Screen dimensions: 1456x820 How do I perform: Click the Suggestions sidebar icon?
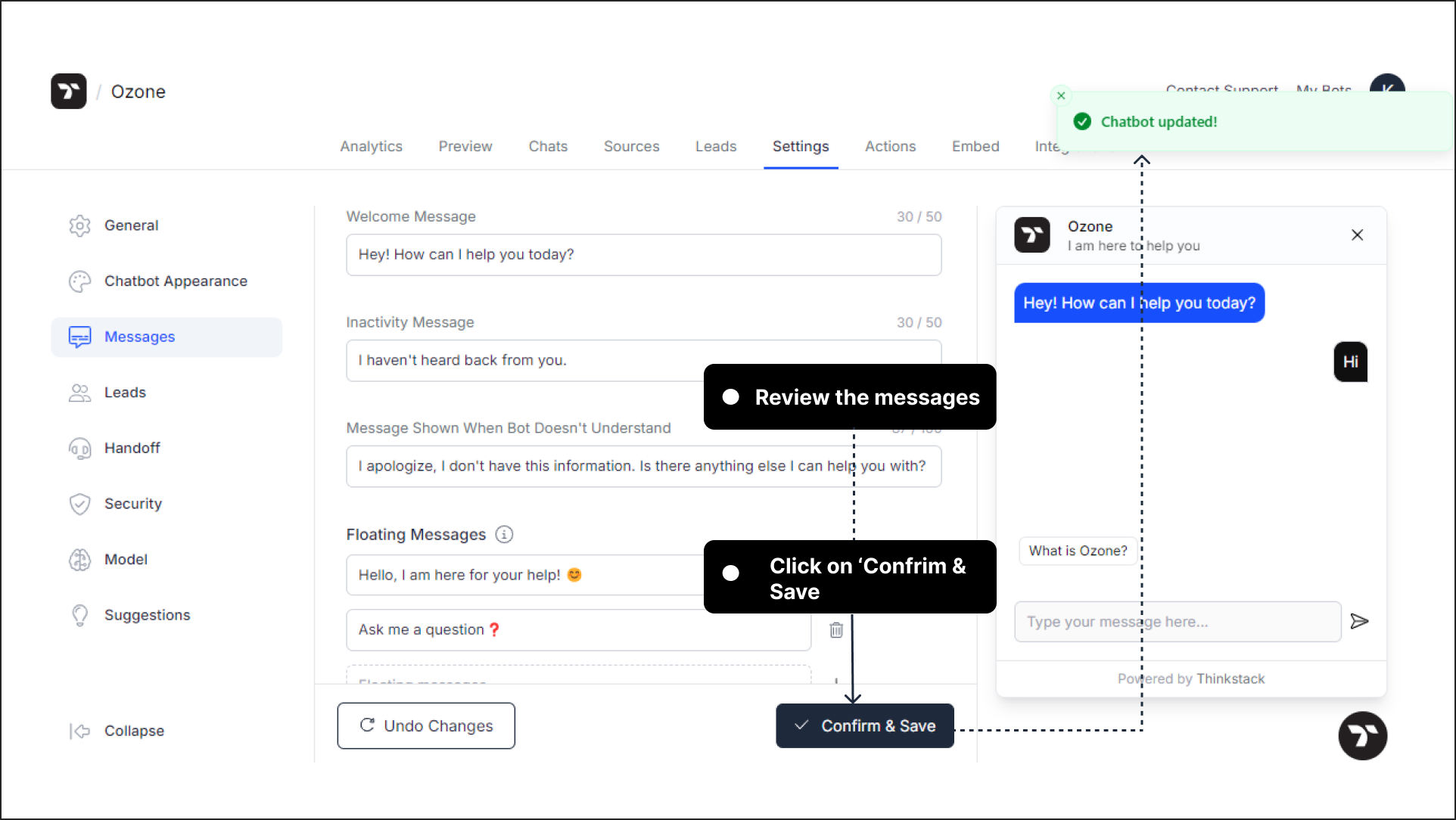click(79, 614)
